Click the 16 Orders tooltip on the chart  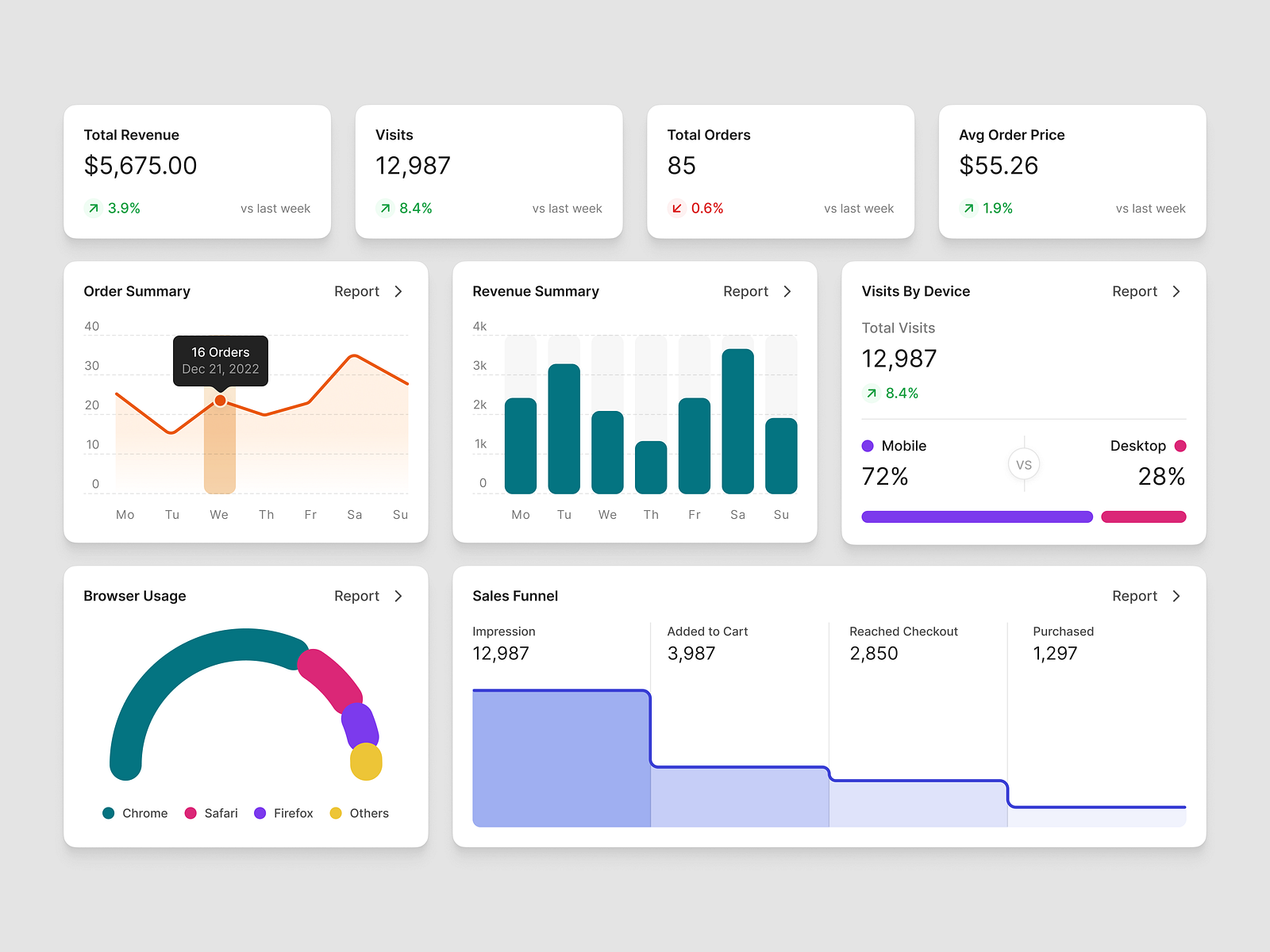pos(220,361)
